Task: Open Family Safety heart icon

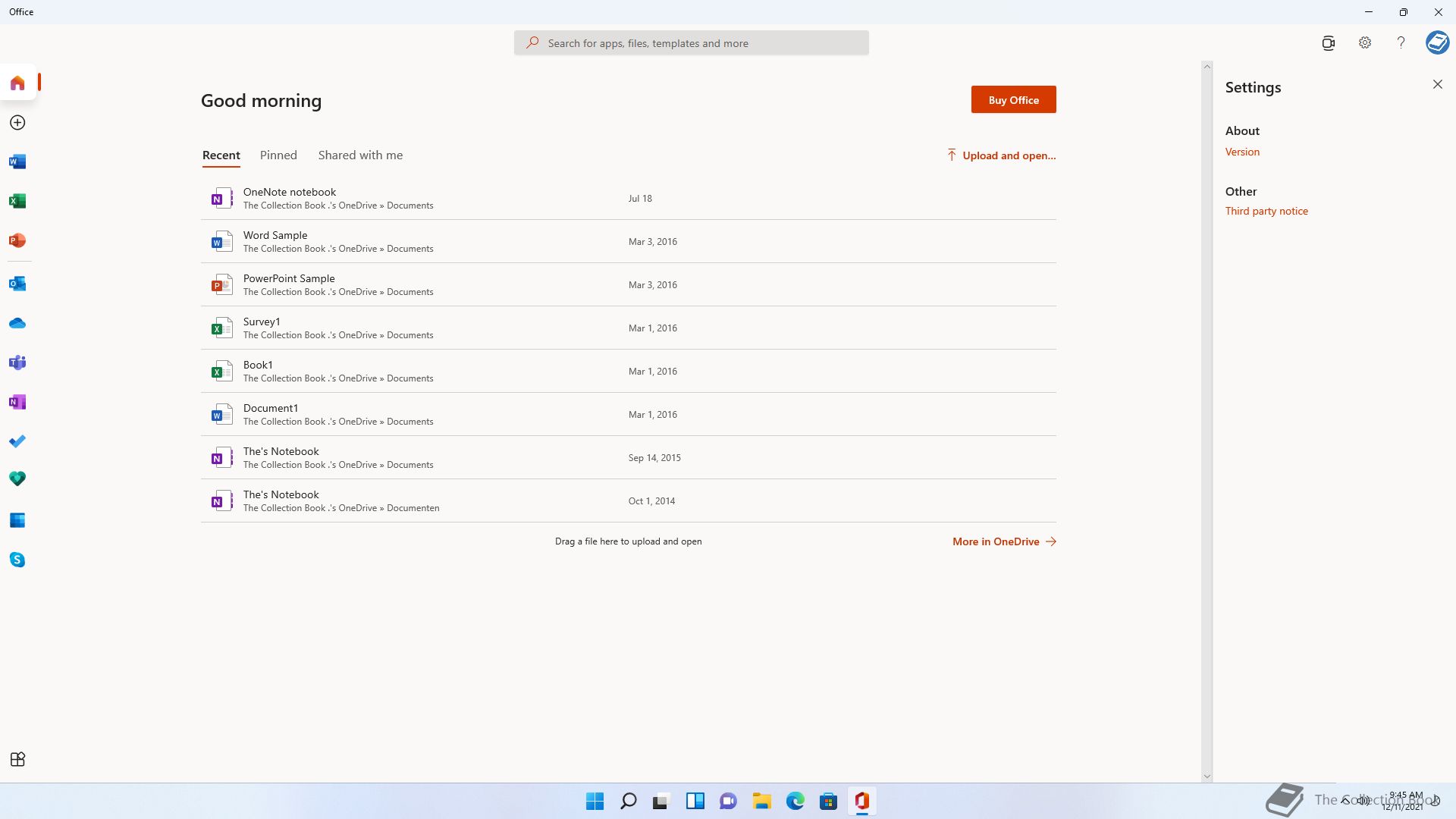Action: coord(17,479)
